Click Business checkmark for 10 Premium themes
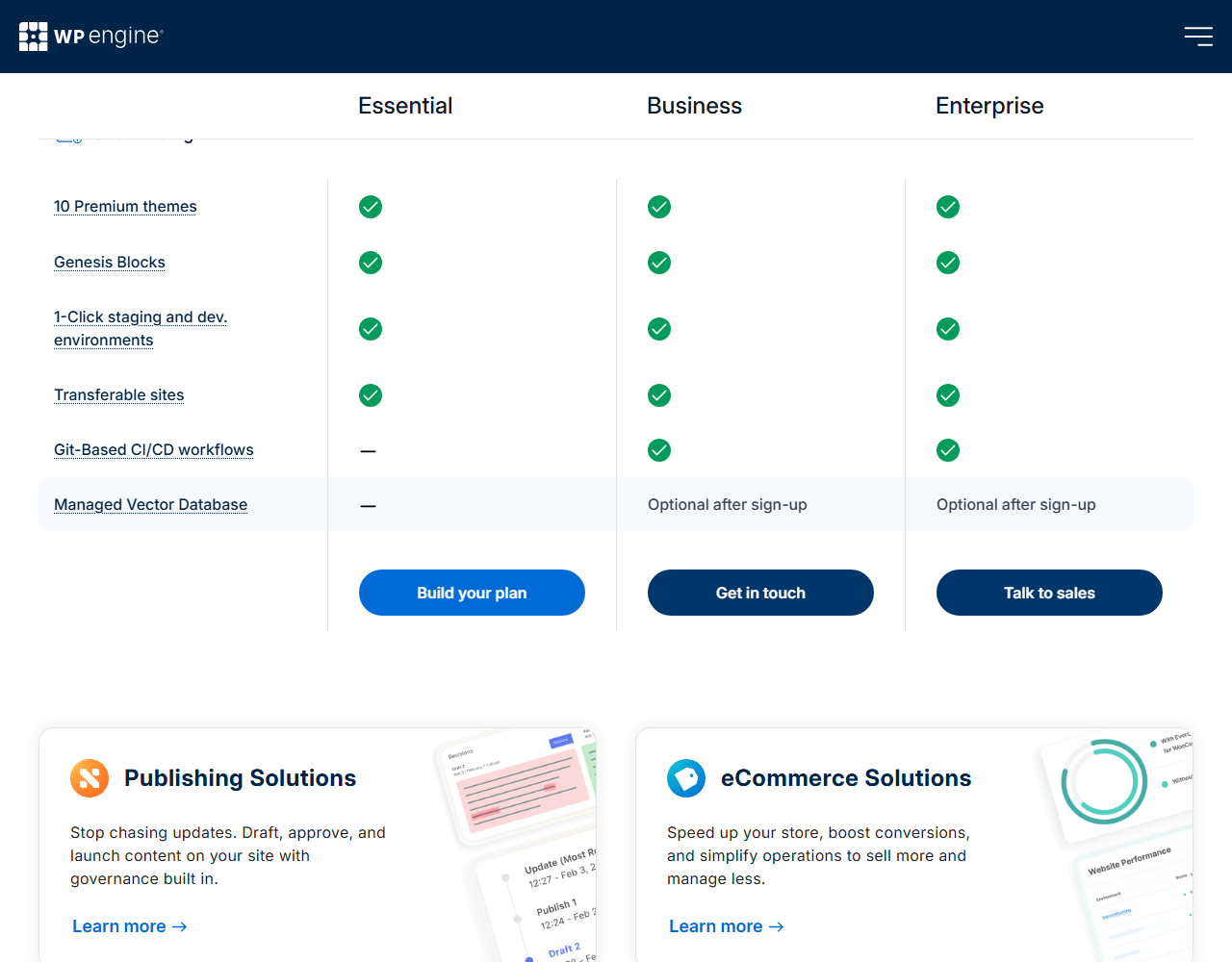This screenshot has width=1232, height=962. [659, 207]
